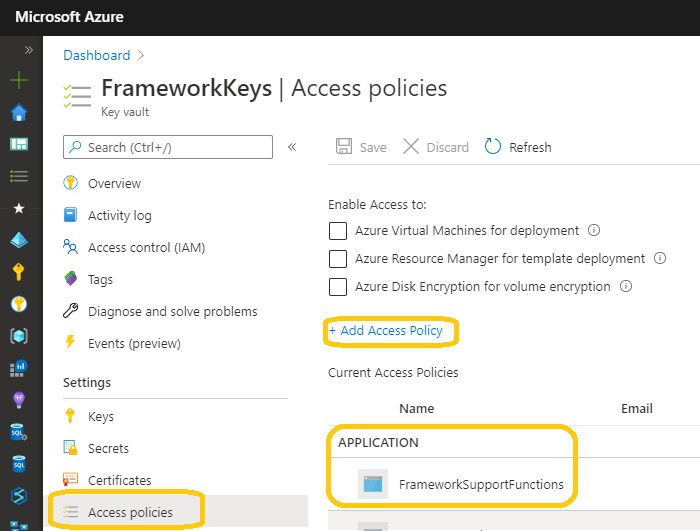Expand the left navigation sidebar with double chevron

pyautogui.click(x=28, y=49)
